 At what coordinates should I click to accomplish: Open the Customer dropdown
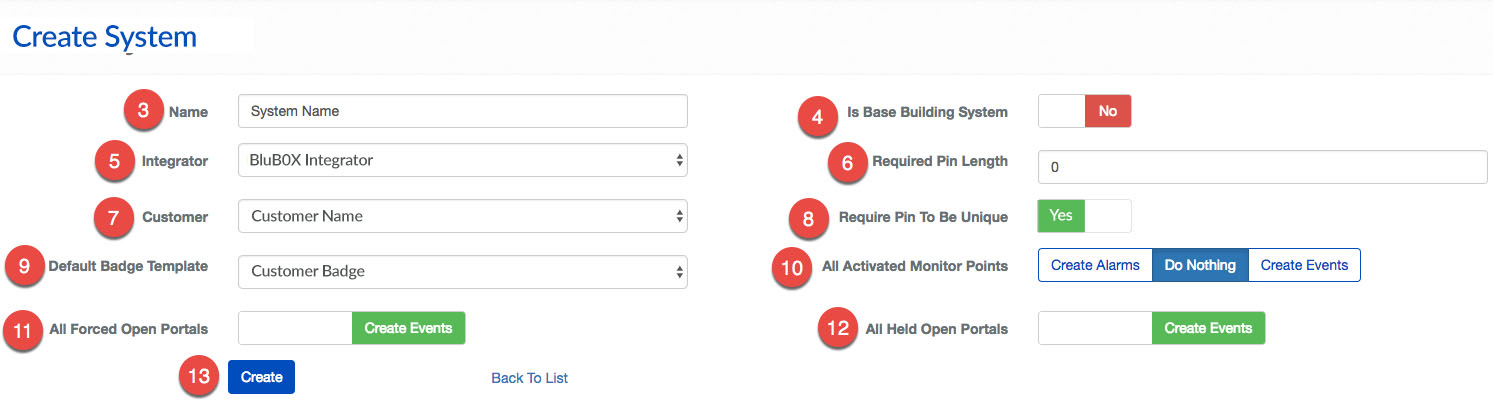coord(462,216)
